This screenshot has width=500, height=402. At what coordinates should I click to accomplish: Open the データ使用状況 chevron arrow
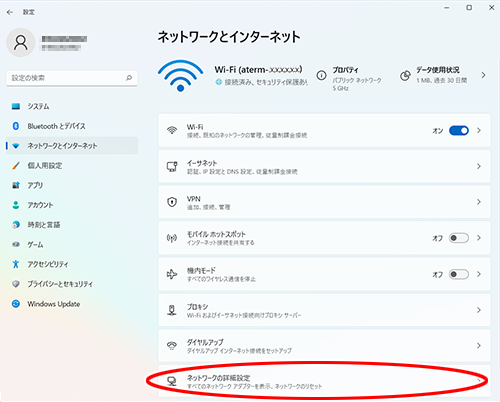(483, 75)
